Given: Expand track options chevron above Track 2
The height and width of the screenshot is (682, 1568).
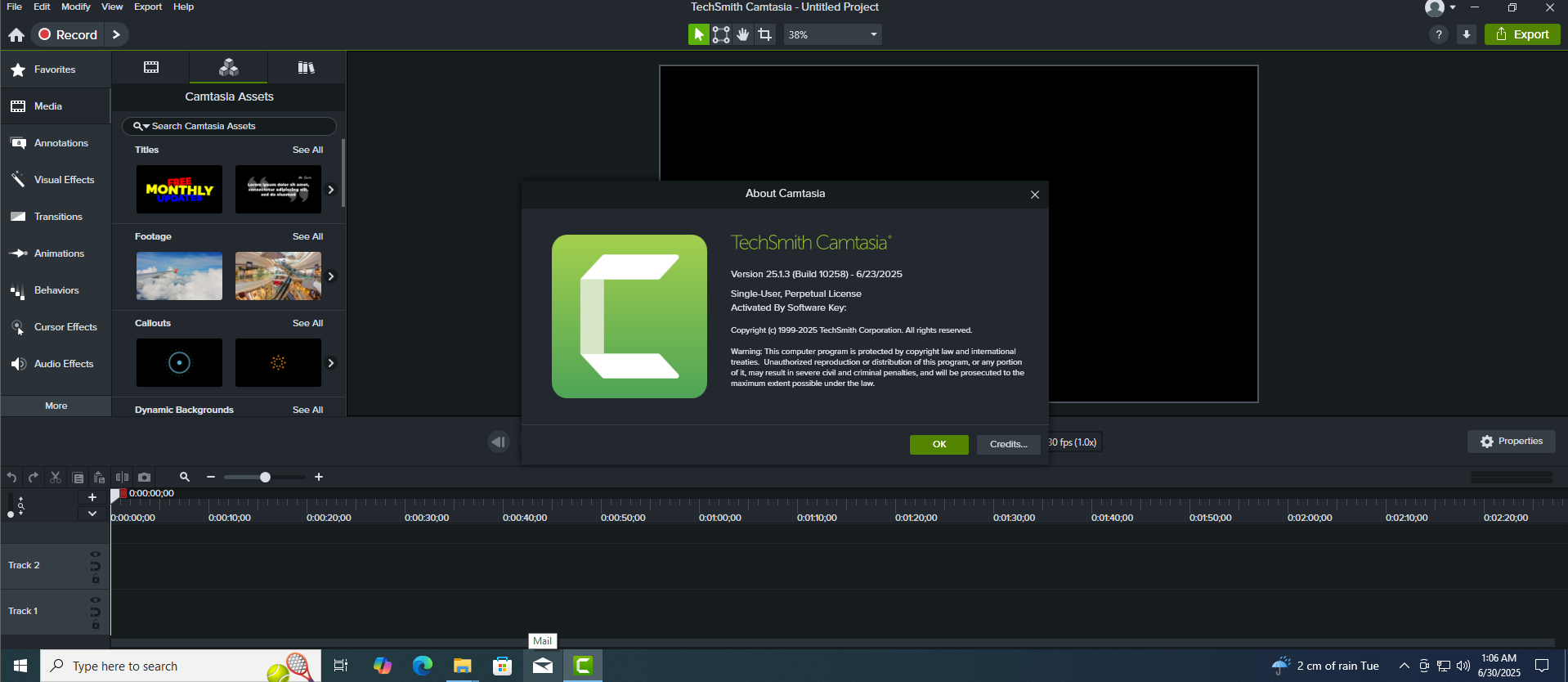Looking at the screenshot, I should 92,514.
